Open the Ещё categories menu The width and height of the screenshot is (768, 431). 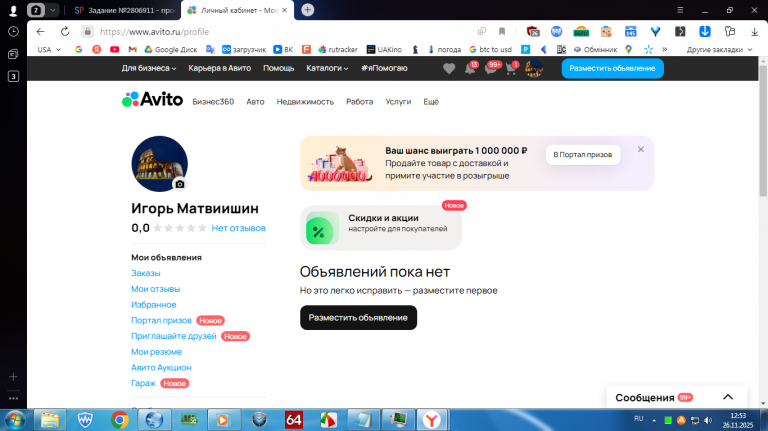point(431,101)
